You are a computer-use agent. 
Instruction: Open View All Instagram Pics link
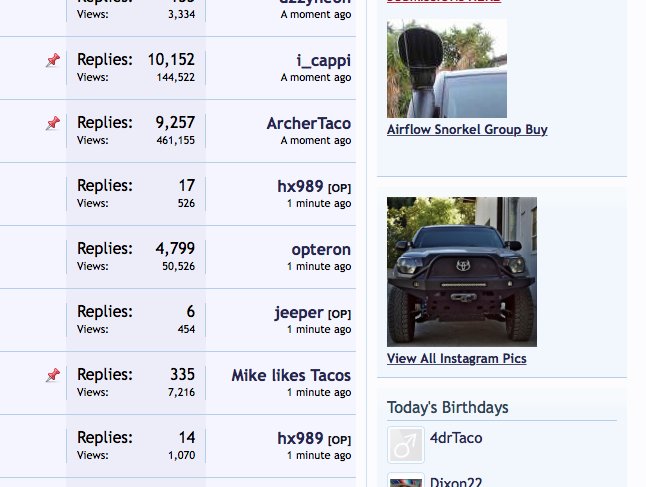click(x=456, y=358)
